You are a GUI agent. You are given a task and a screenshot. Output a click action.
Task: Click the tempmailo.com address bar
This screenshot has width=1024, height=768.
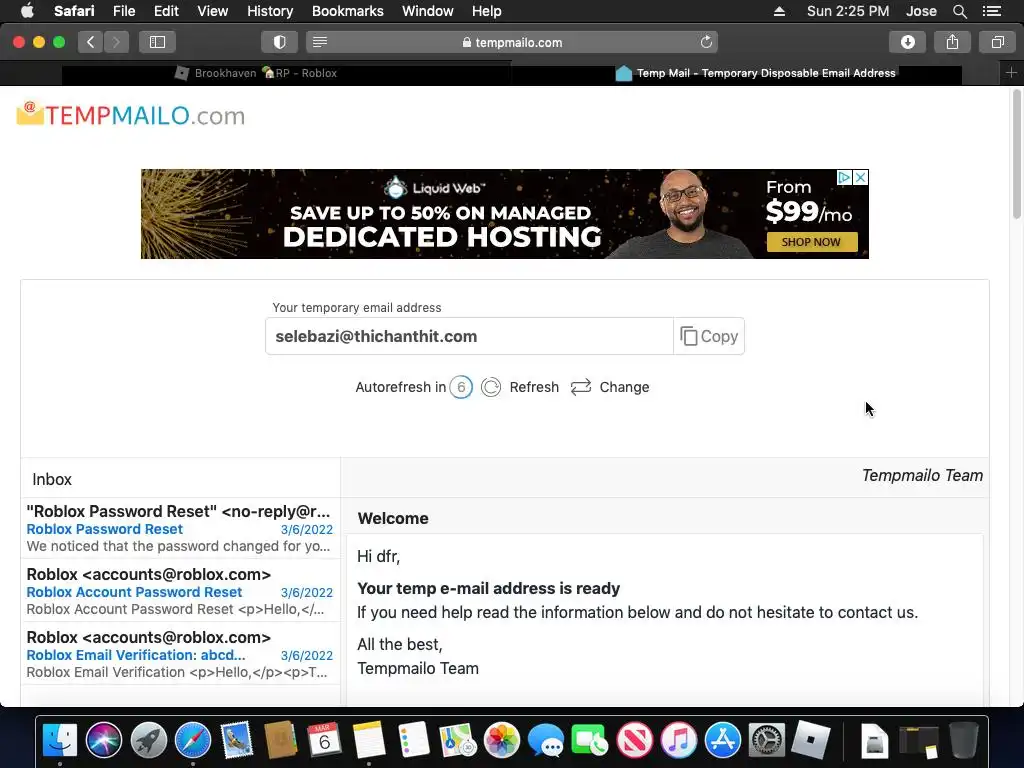tap(512, 42)
